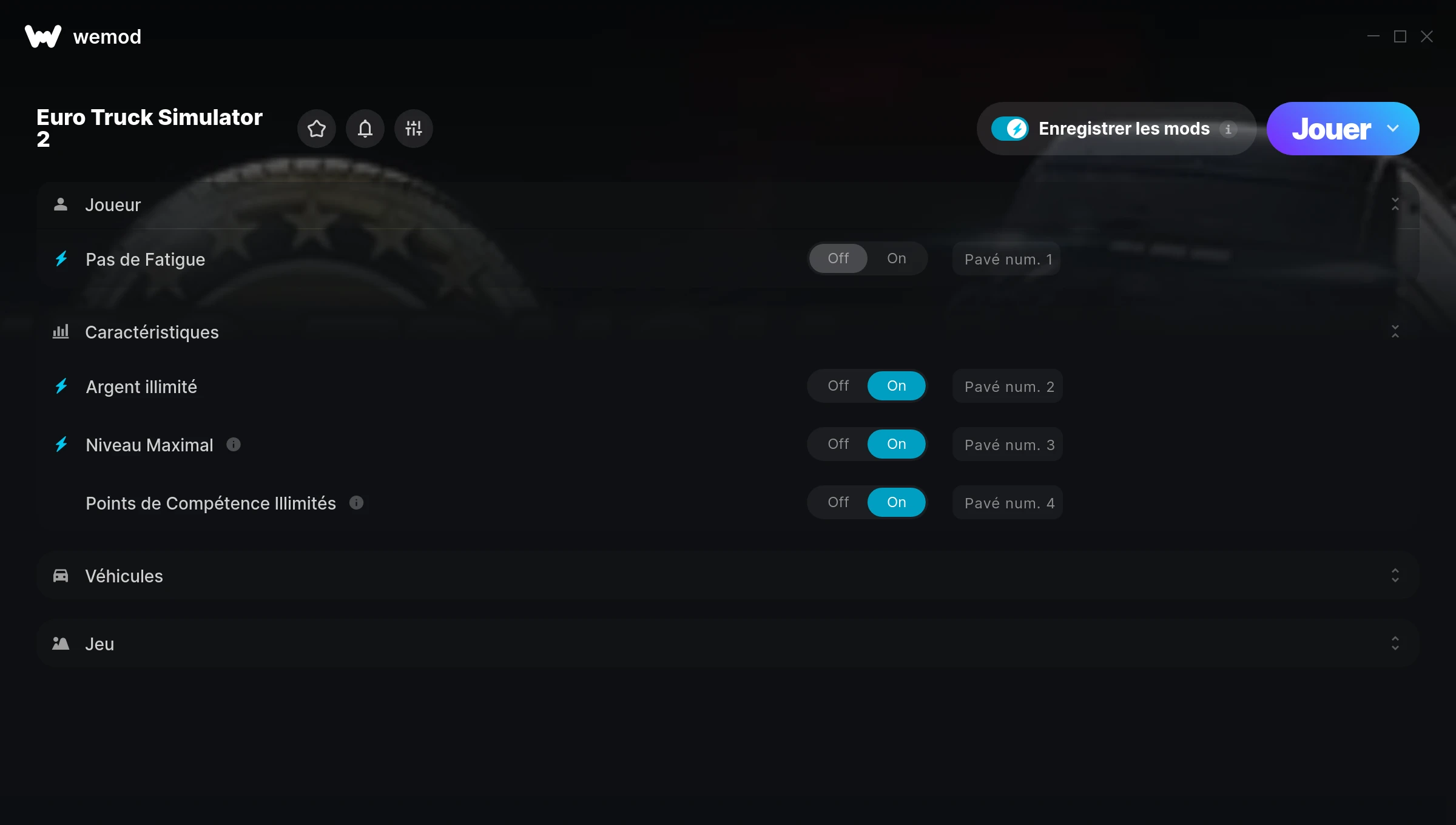
Task: Change the Pavé num. 2 hotkey
Action: (1008, 386)
